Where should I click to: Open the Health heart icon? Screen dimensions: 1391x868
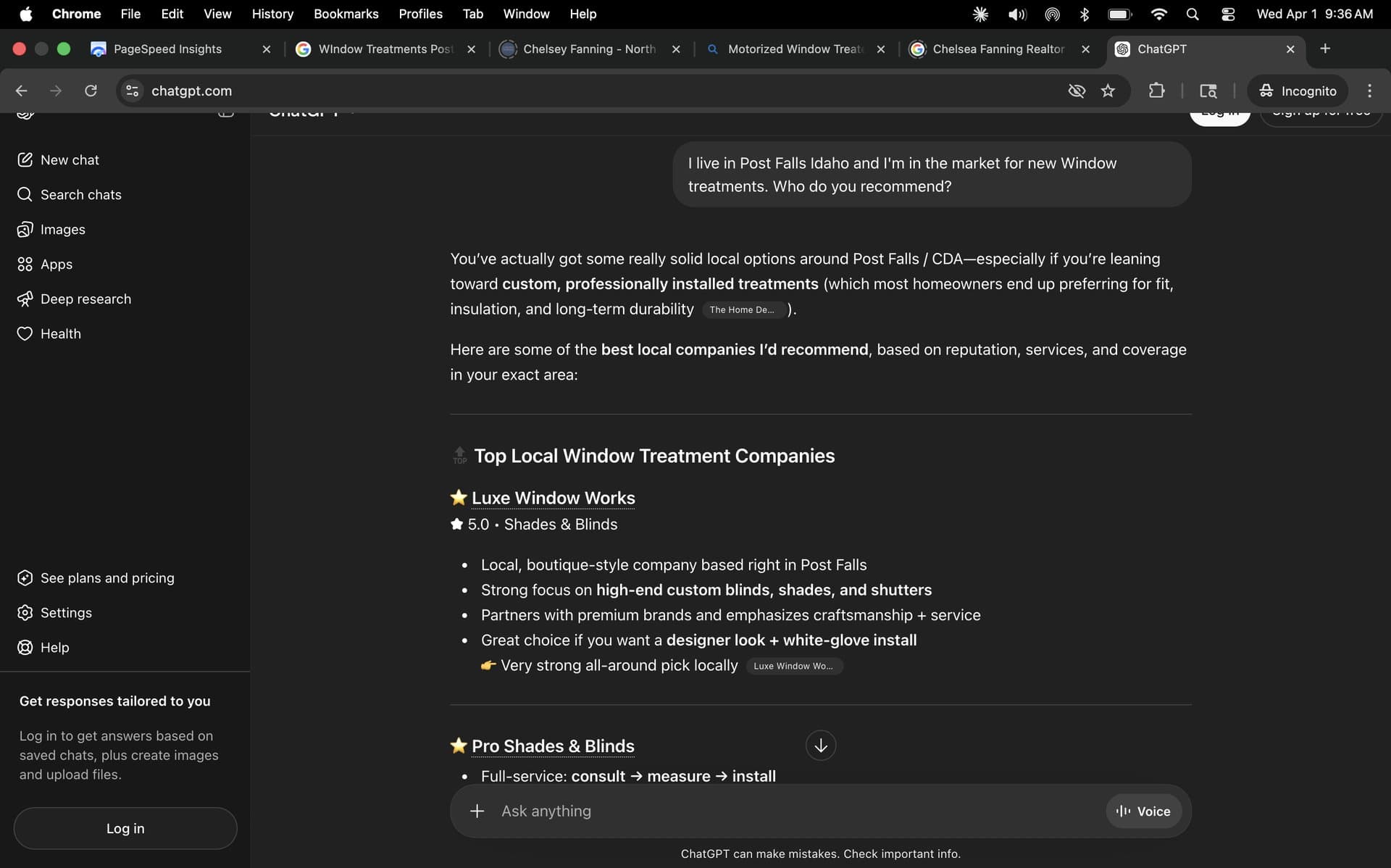25,333
